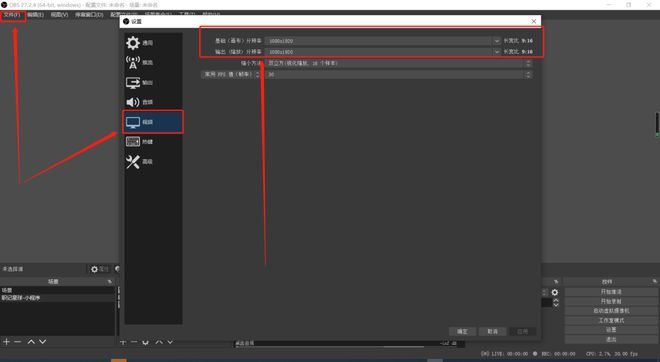Viewport: 660px width, 362px height.
Task: Pop out the Scenes dock panel
Action: (x=110, y=282)
